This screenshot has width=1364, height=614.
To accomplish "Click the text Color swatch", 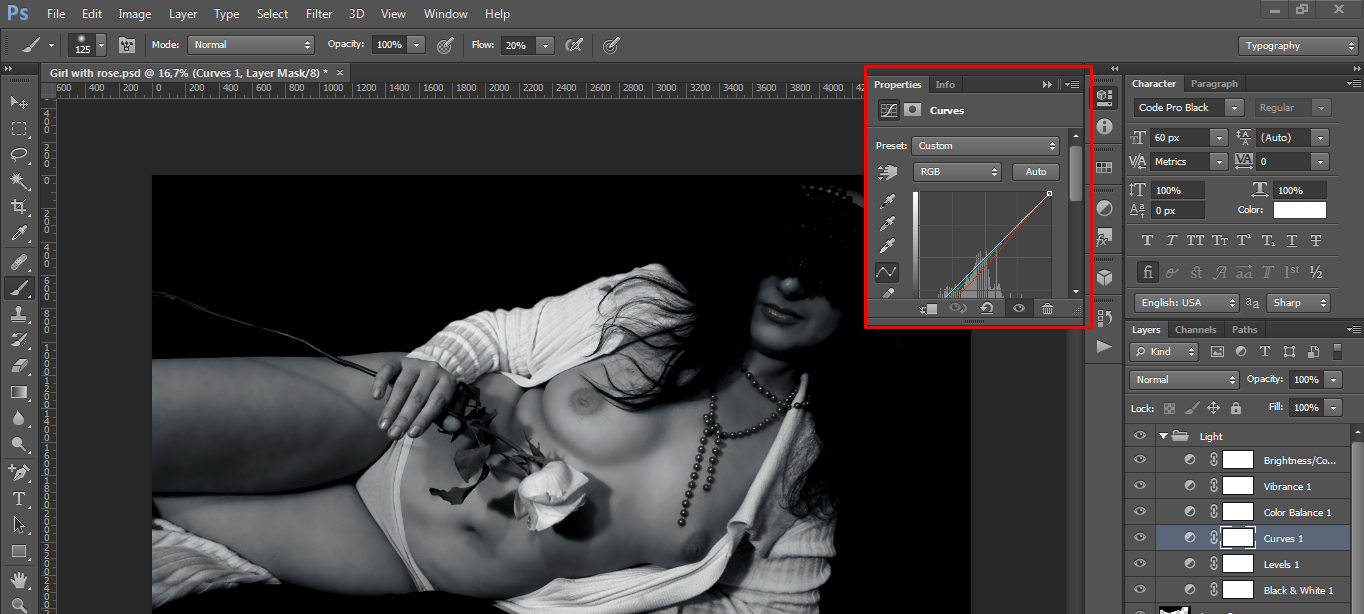I will click(1299, 210).
